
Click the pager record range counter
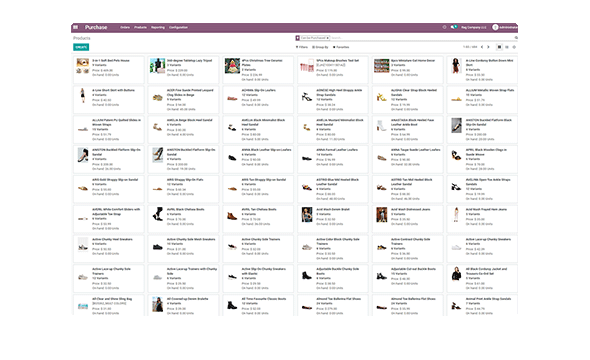[470, 47]
